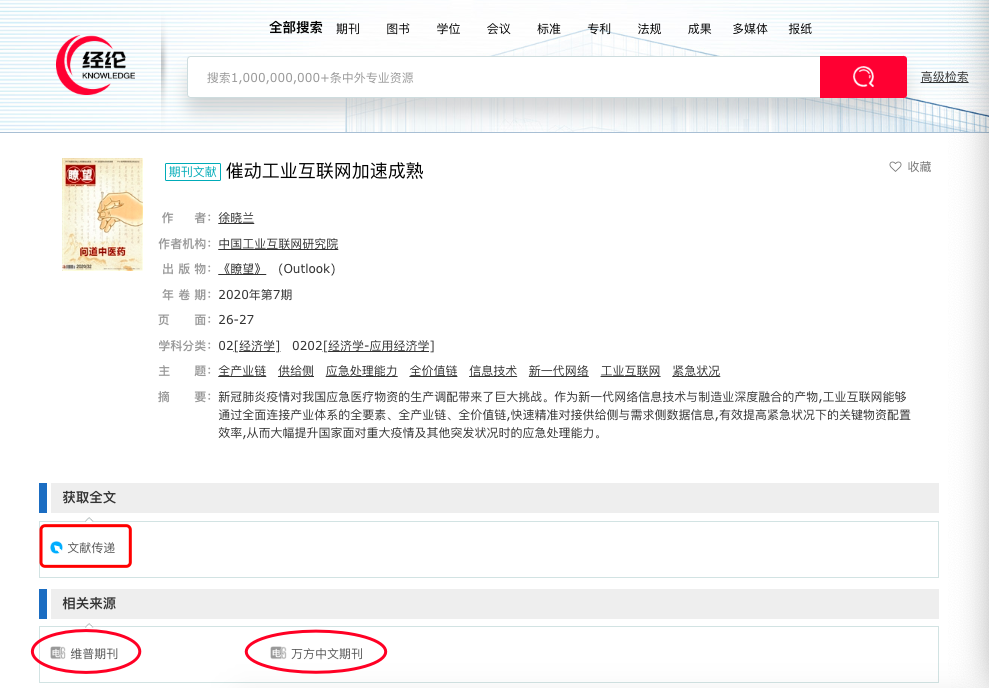Click the 经纶 Knowledge logo

click(96, 64)
